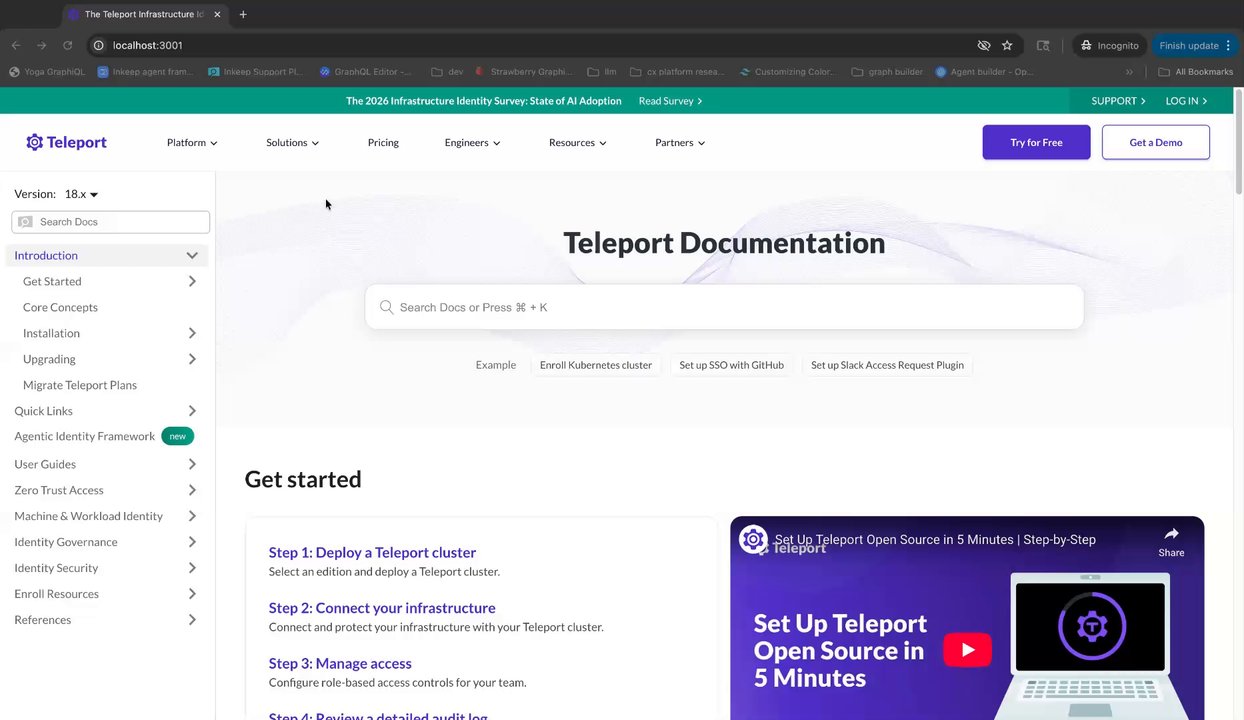The image size is (1244, 720).
Task: Click the Teleport channel avatar on video
Action: click(x=753, y=539)
